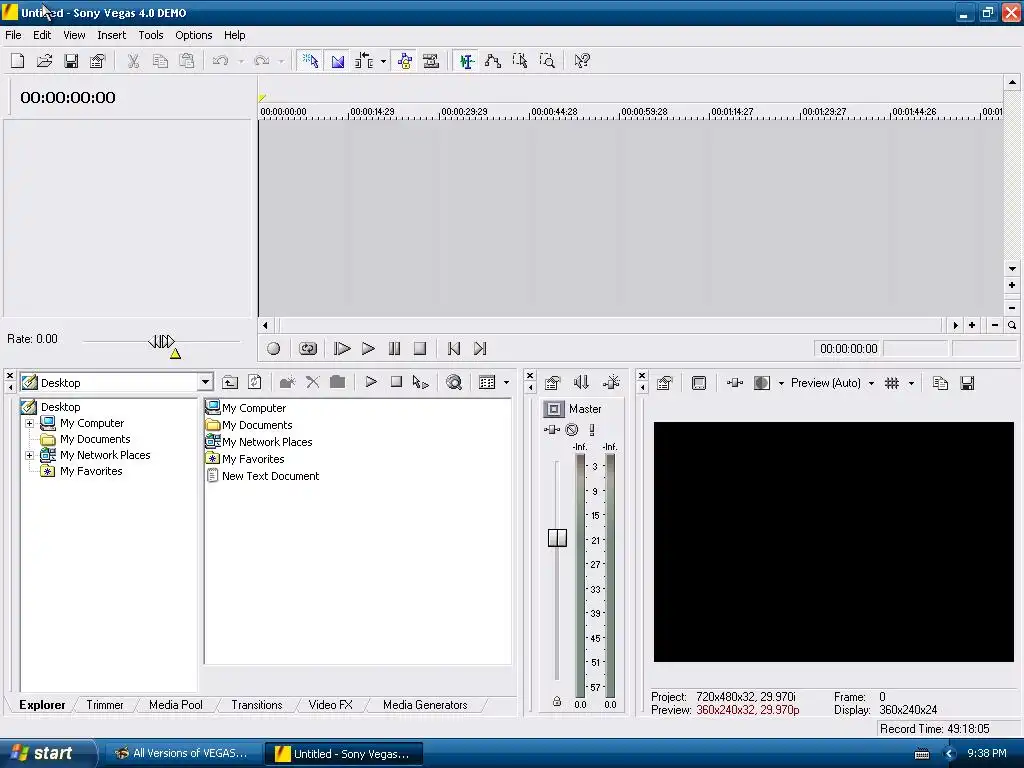Viewport: 1024px width, 768px height.
Task: Toggle Auto Ripple button
Action: click(x=364, y=61)
